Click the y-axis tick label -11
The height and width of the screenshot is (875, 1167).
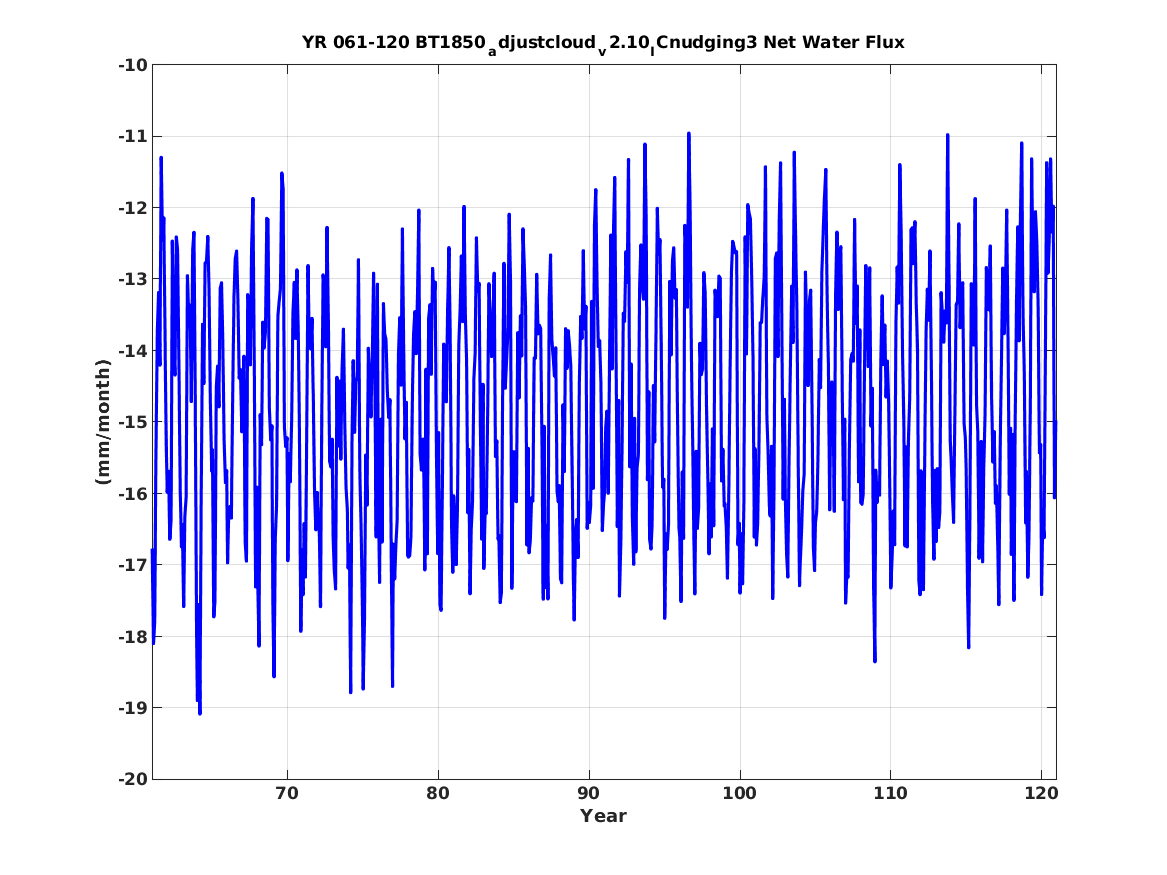[132, 136]
